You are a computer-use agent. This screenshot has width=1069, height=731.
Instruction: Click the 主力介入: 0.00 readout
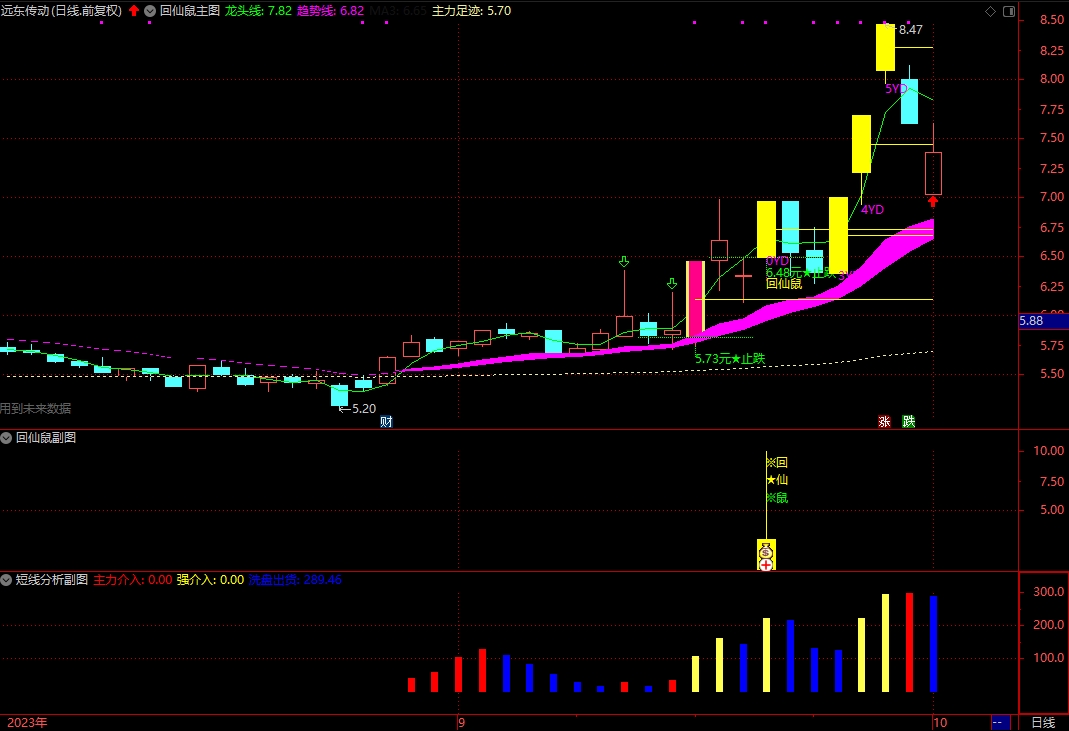click(x=133, y=580)
